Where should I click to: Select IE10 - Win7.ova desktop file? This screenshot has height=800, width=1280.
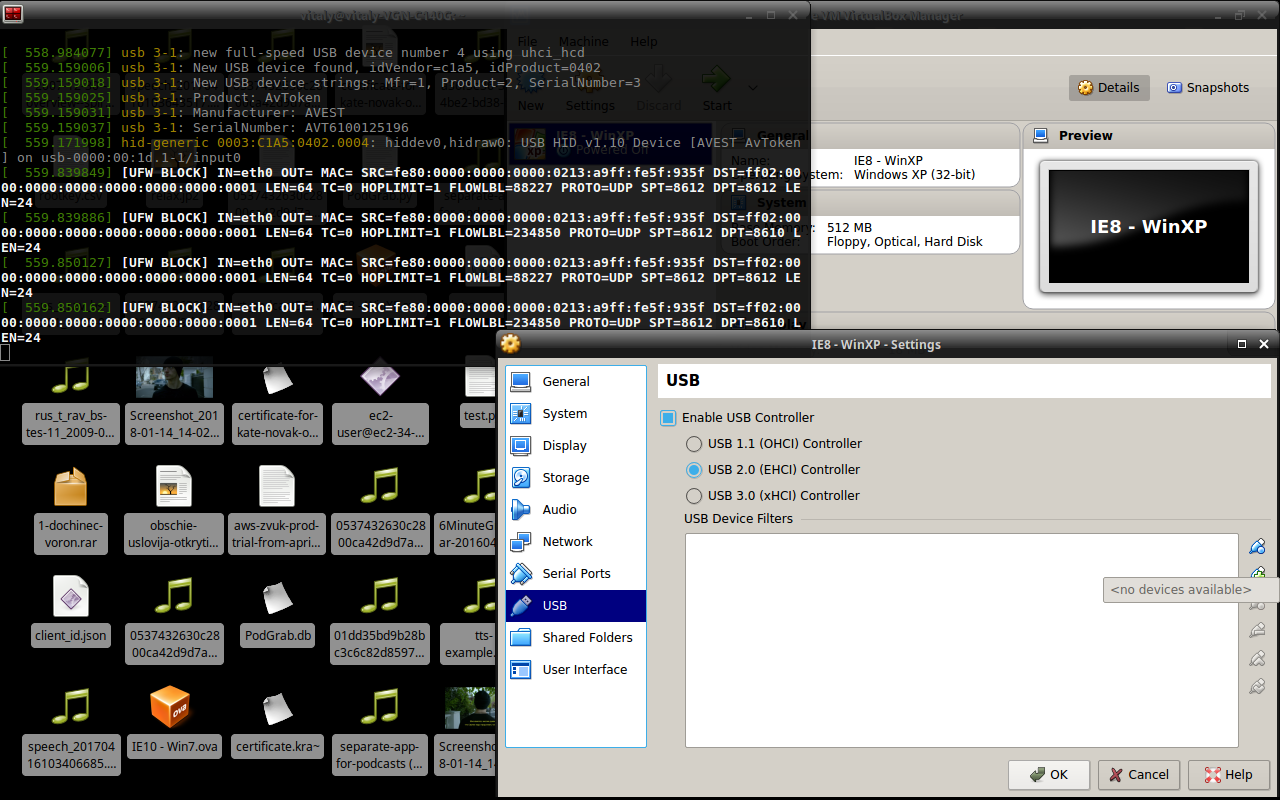173,722
